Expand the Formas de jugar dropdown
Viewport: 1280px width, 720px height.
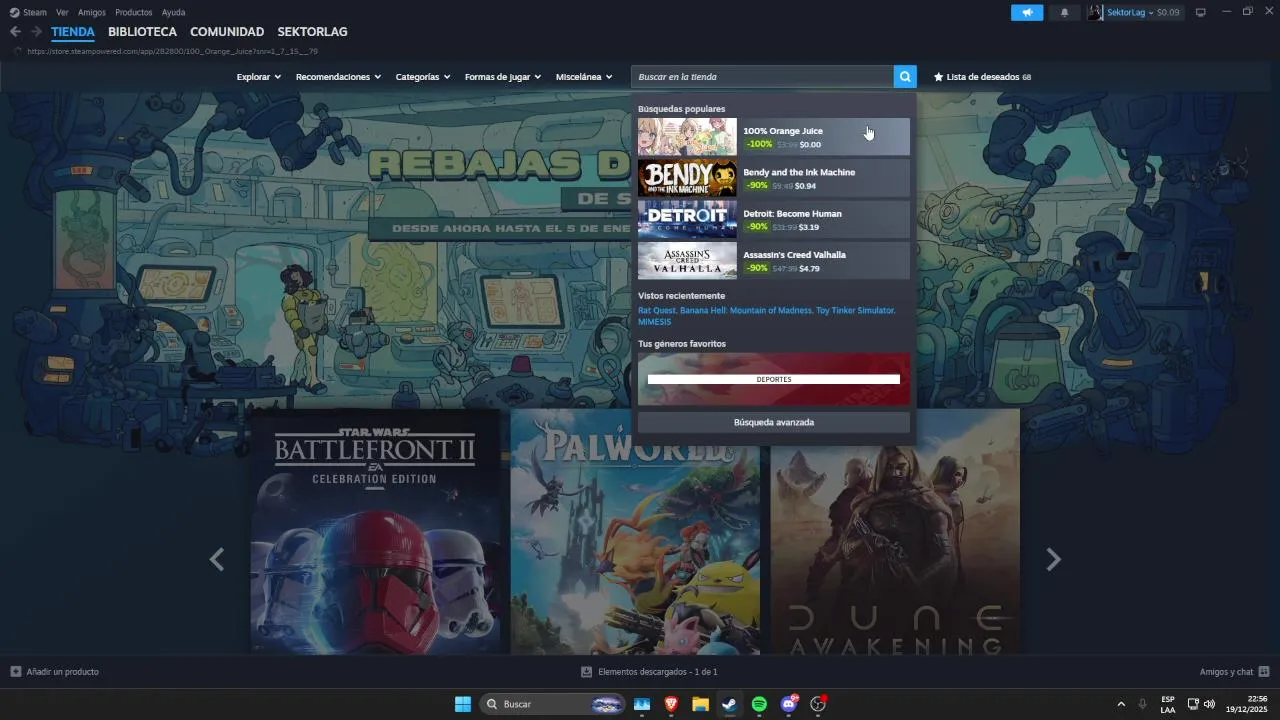coord(502,77)
